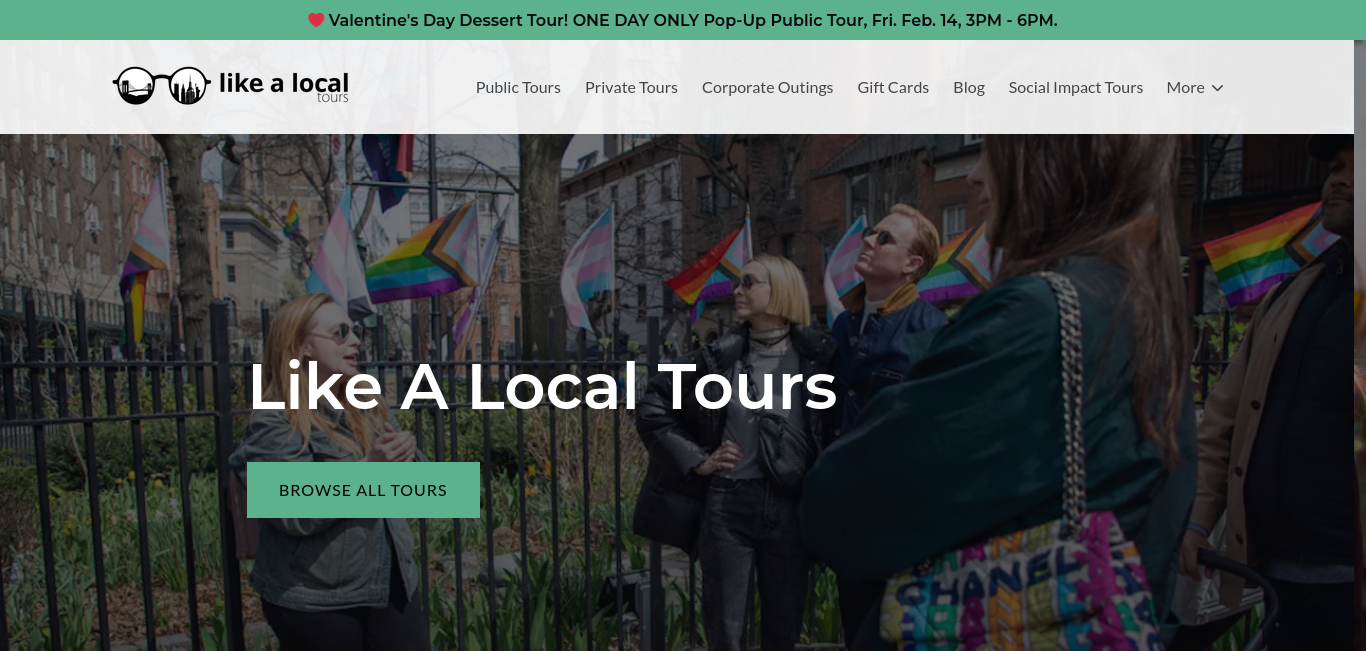Click the vertical page scrollbar
1366x651 pixels.
1360,345
